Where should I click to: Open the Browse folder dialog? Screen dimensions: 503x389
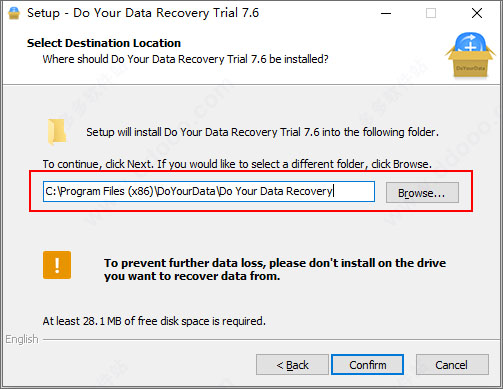pyautogui.click(x=422, y=193)
